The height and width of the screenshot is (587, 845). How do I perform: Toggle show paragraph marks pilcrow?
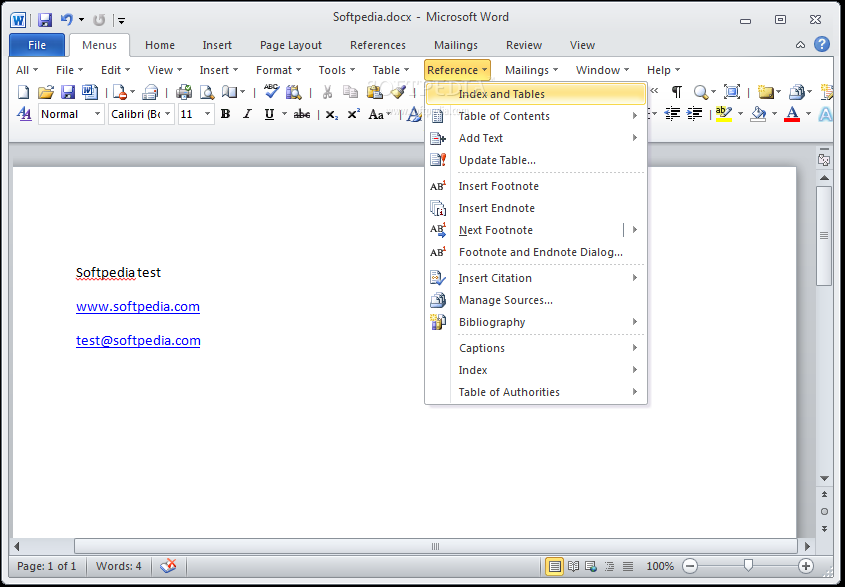point(677,92)
